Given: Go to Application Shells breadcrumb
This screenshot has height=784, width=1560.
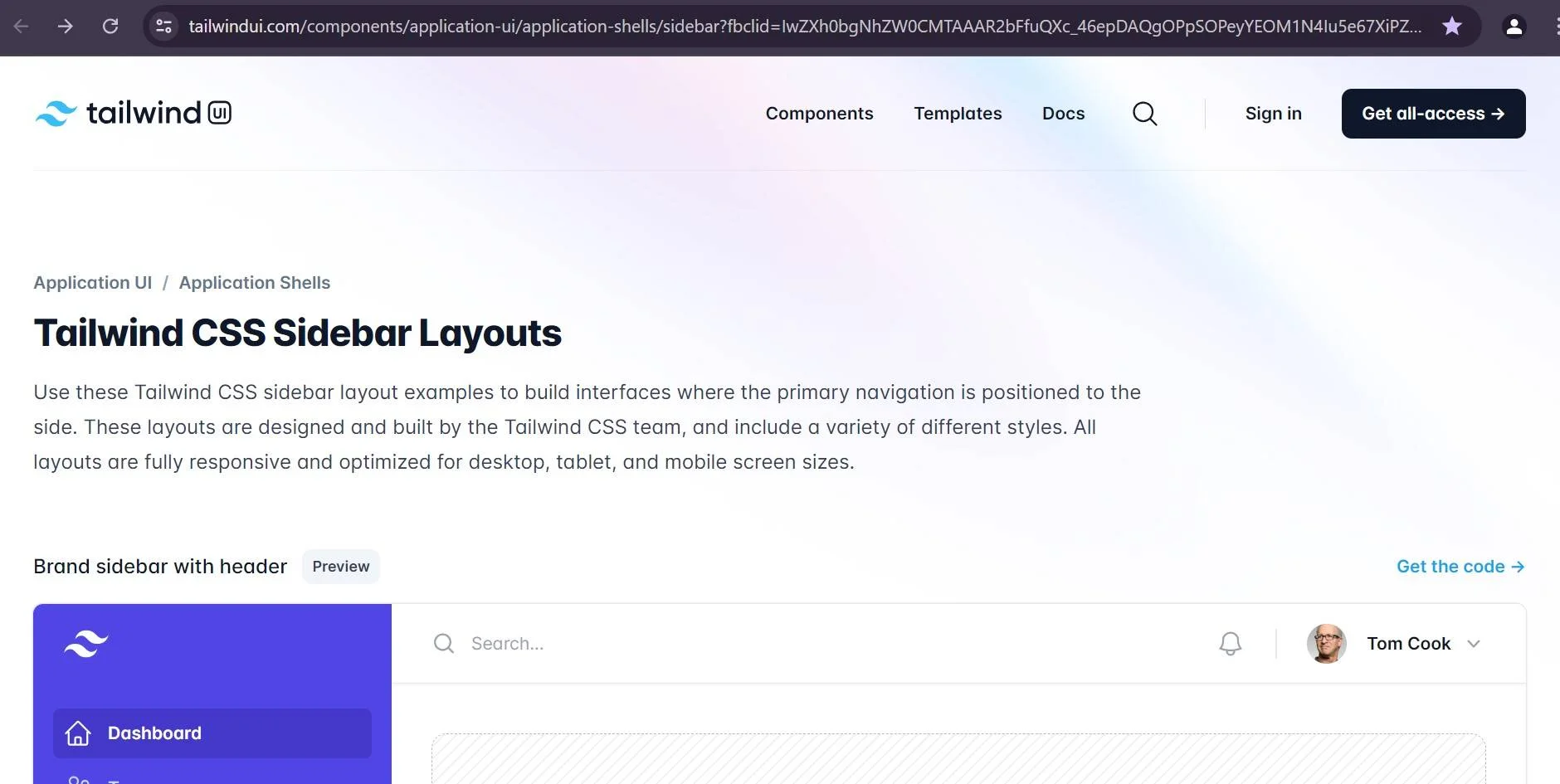Looking at the screenshot, I should [255, 283].
